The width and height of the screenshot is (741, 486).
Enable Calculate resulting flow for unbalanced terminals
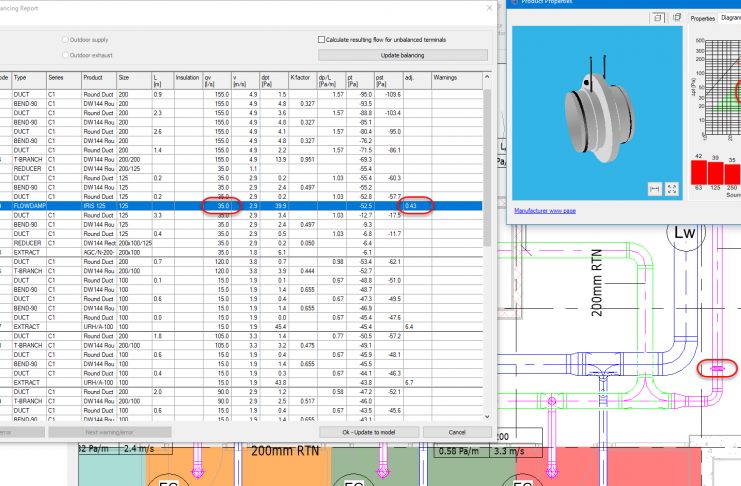coord(321,40)
